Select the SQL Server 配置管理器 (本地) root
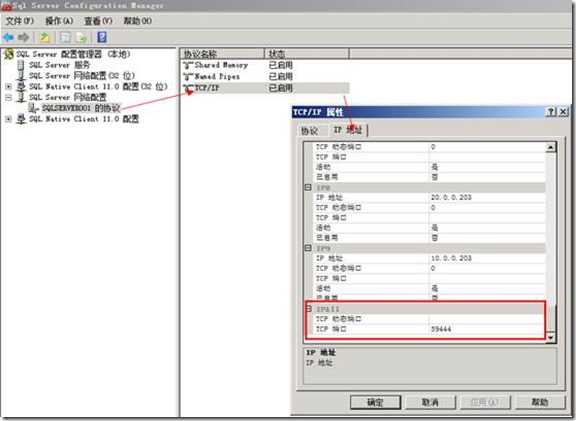 pos(73,54)
